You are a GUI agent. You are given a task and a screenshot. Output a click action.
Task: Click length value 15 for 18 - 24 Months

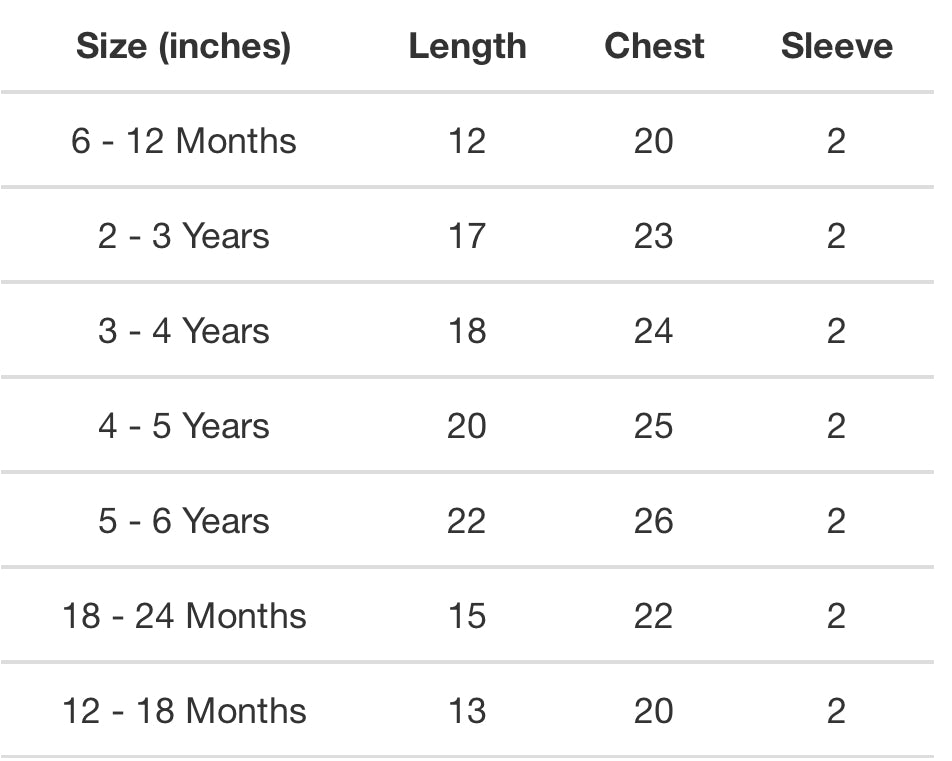(467, 616)
